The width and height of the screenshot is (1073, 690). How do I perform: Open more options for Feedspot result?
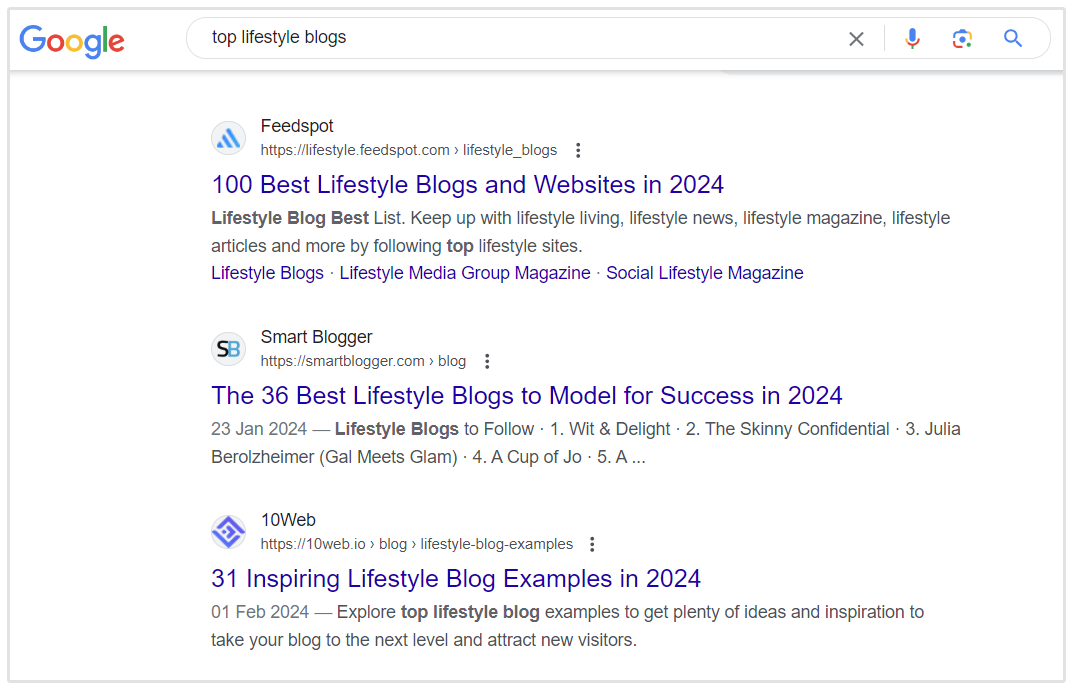click(x=578, y=151)
